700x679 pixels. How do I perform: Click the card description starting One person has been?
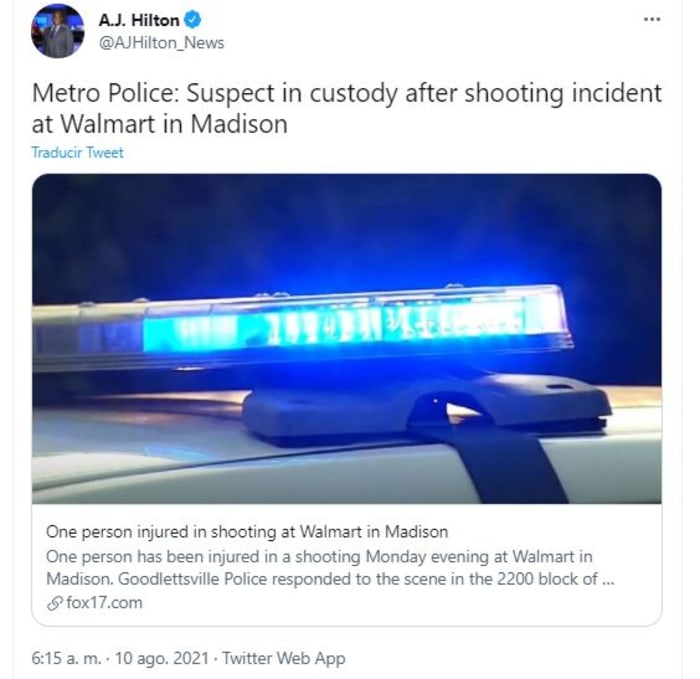[x=330, y=568]
